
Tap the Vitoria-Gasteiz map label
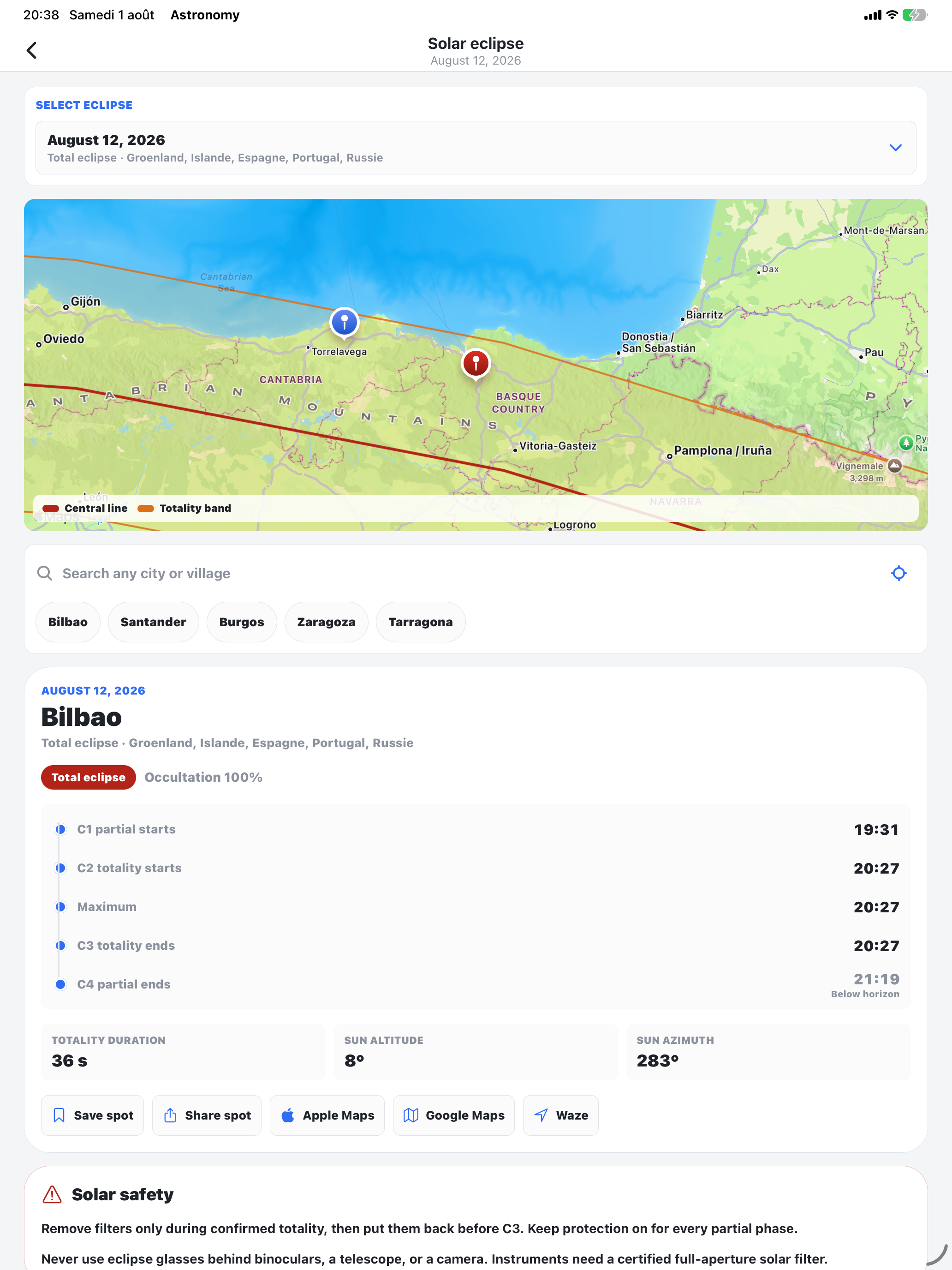click(x=558, y=446)
